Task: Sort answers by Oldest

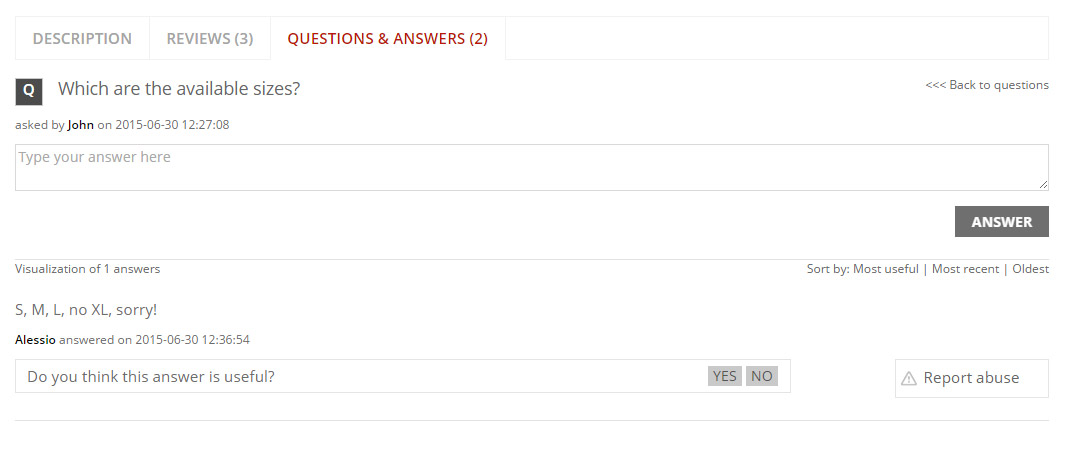Action: coord(1030,269)
